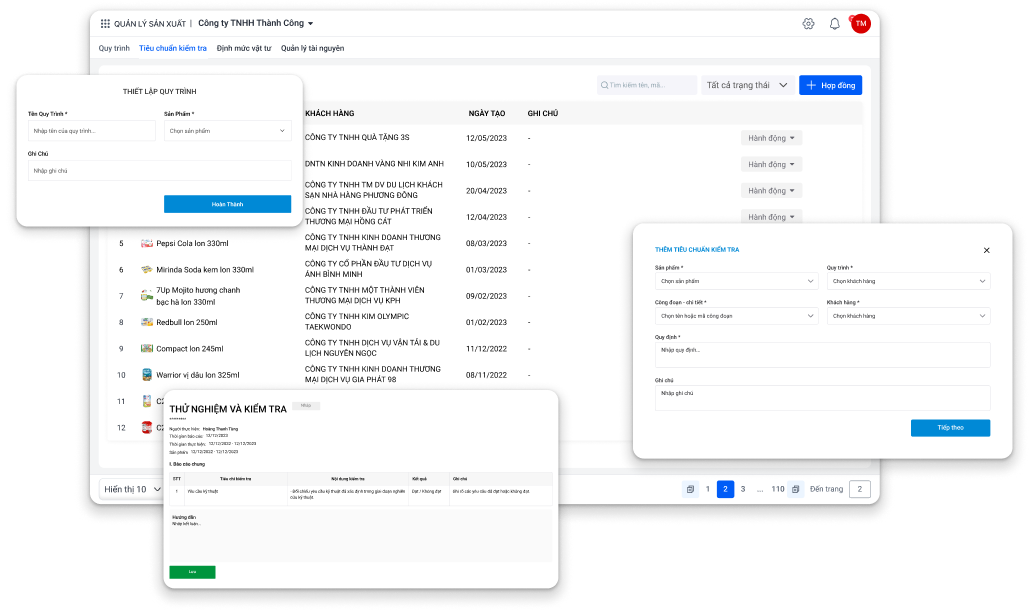Viewport: 1029px width, 611px height.
Task: Click the search magnifier icon
Action: tap(604, 86)
